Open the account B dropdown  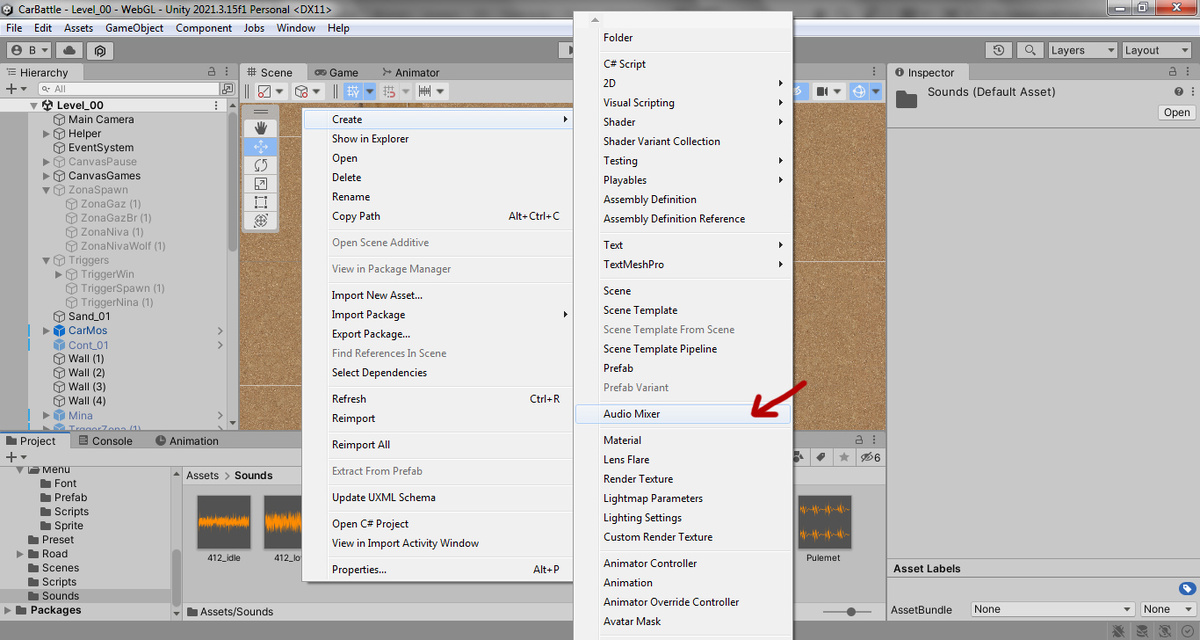point(29,50)
